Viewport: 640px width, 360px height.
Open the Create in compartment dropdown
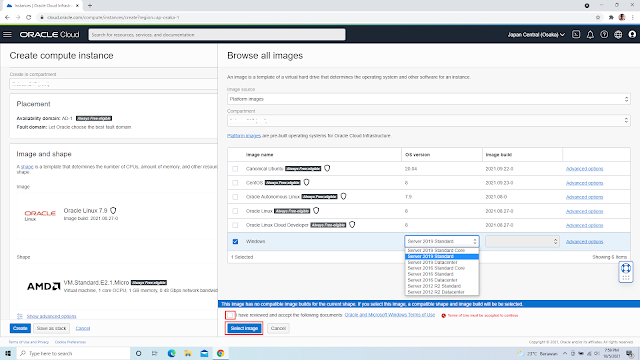113,84
